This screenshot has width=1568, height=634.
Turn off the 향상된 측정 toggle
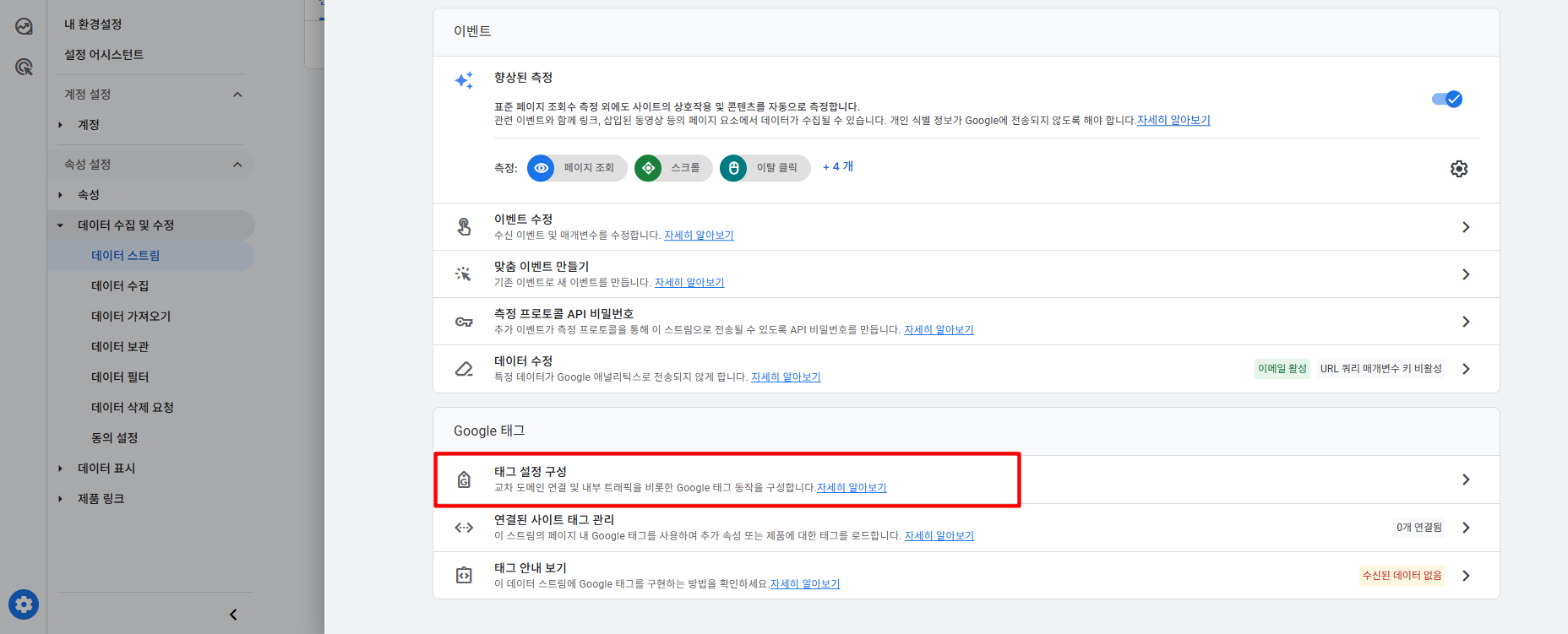pyautogui.click(x=1447, y=99)
